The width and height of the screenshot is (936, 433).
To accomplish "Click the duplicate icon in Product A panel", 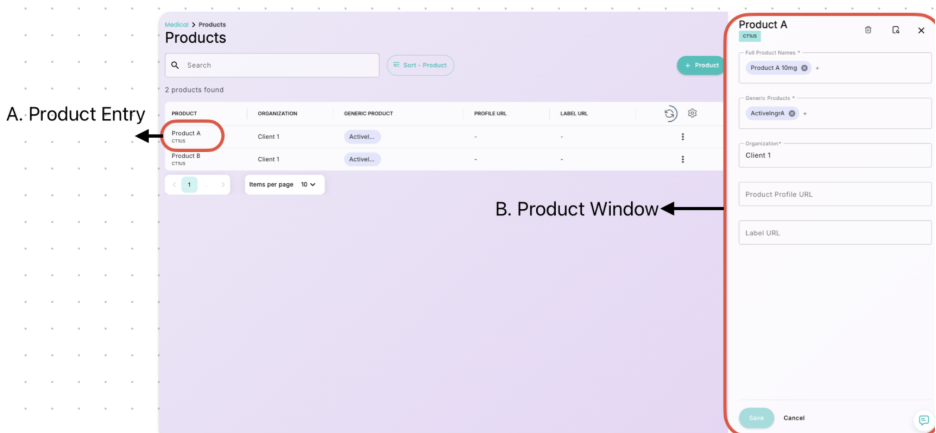I will click(895, 30).
